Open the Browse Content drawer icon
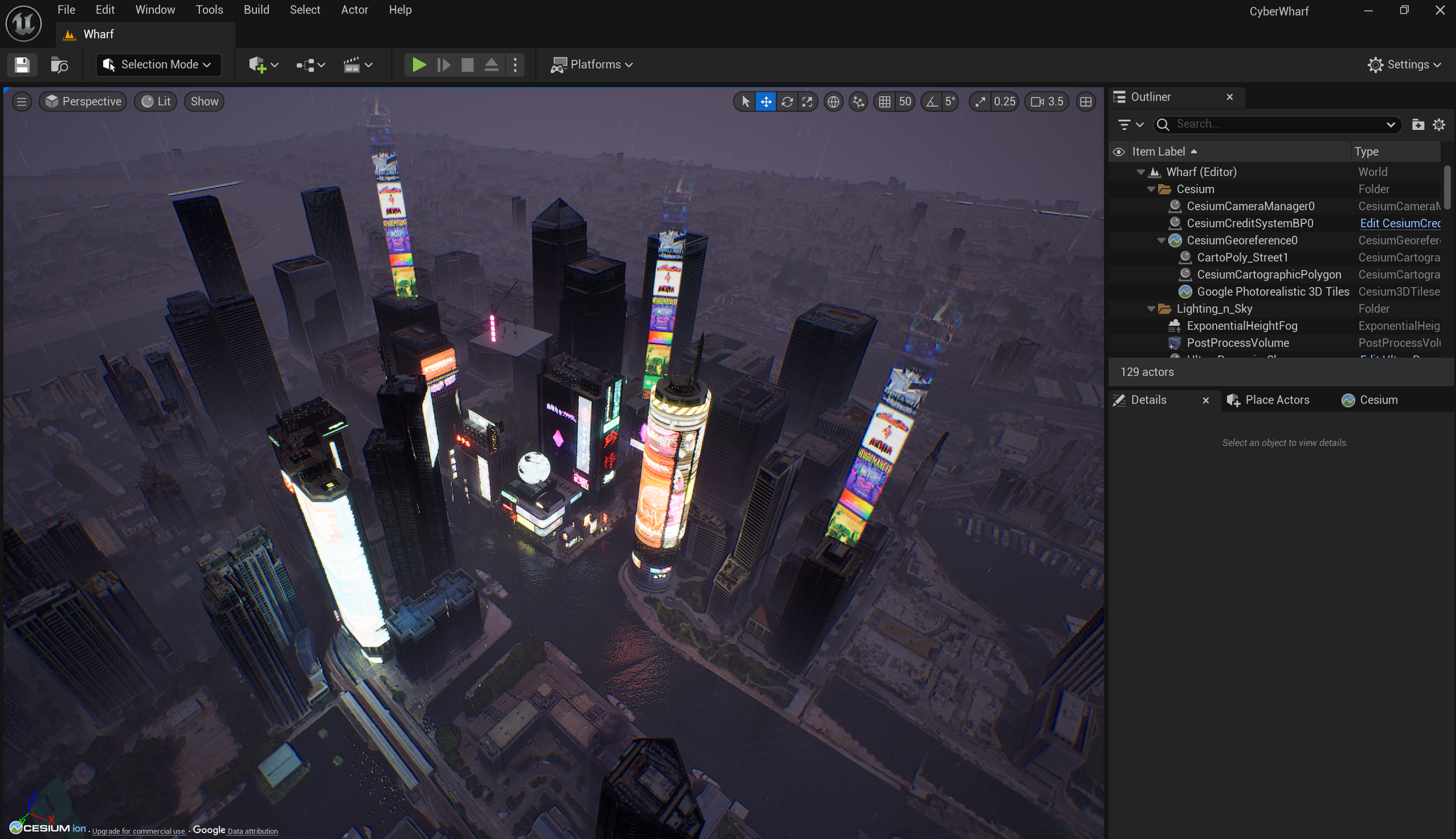This screenshot has width=1456, height=839. [x=59, y=65]
